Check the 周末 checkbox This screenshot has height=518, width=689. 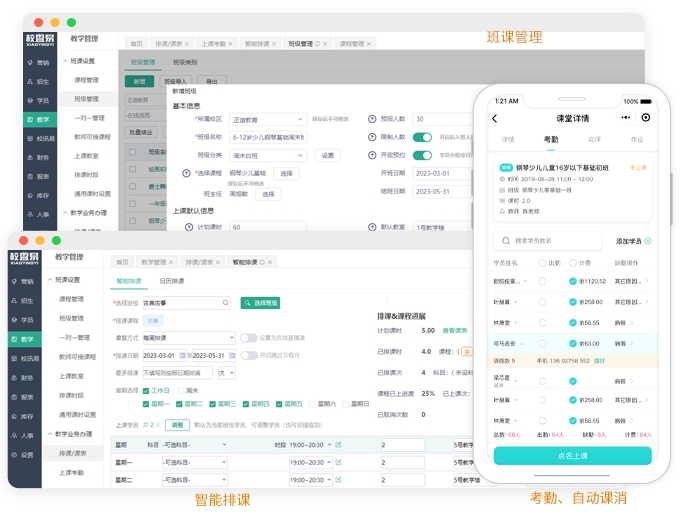(x=181, y=391)
